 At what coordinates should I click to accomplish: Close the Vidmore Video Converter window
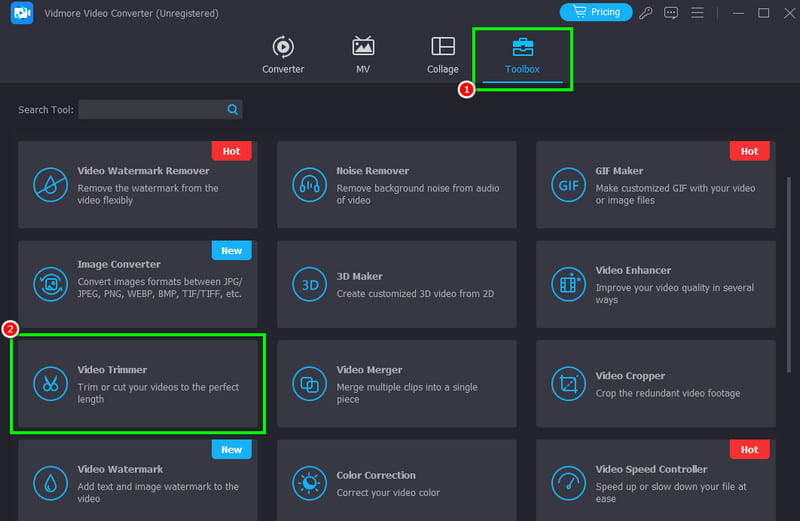click(x=789, y=13)
